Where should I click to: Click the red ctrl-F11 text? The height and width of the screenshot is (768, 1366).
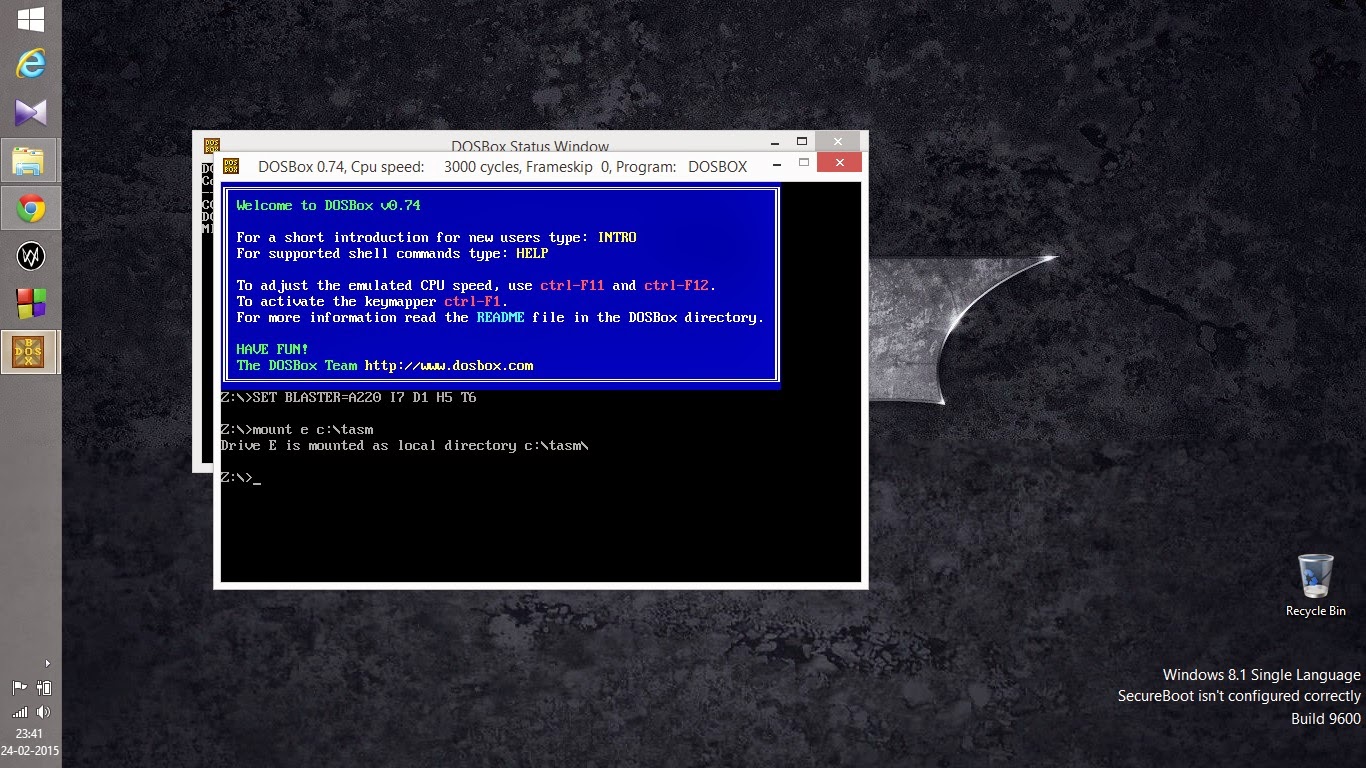[x=572, y=285]
